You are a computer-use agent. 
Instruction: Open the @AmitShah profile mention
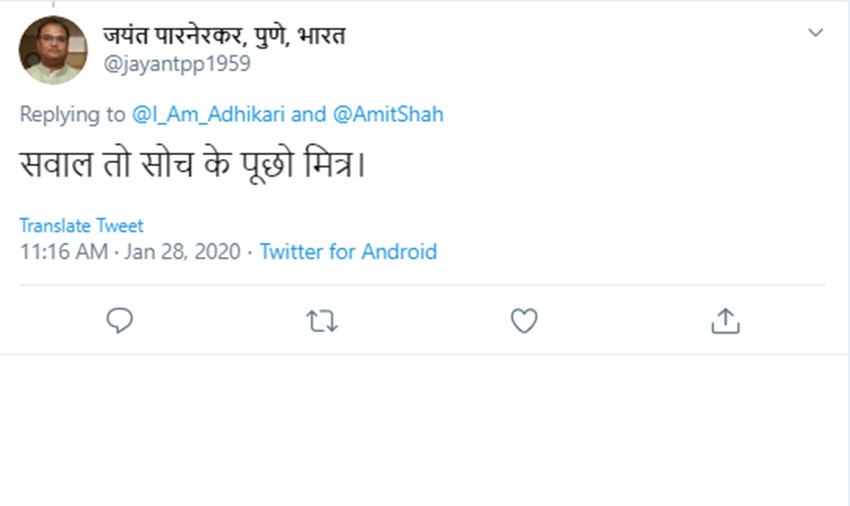click(388, 114)
